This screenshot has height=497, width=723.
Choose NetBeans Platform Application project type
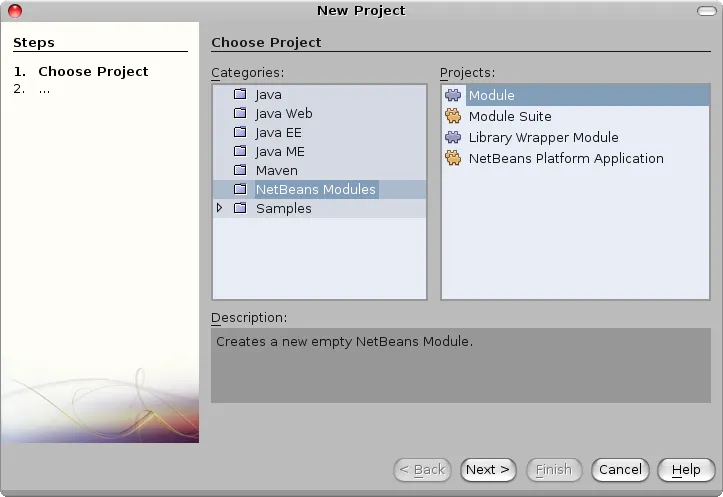coord(566,159)
